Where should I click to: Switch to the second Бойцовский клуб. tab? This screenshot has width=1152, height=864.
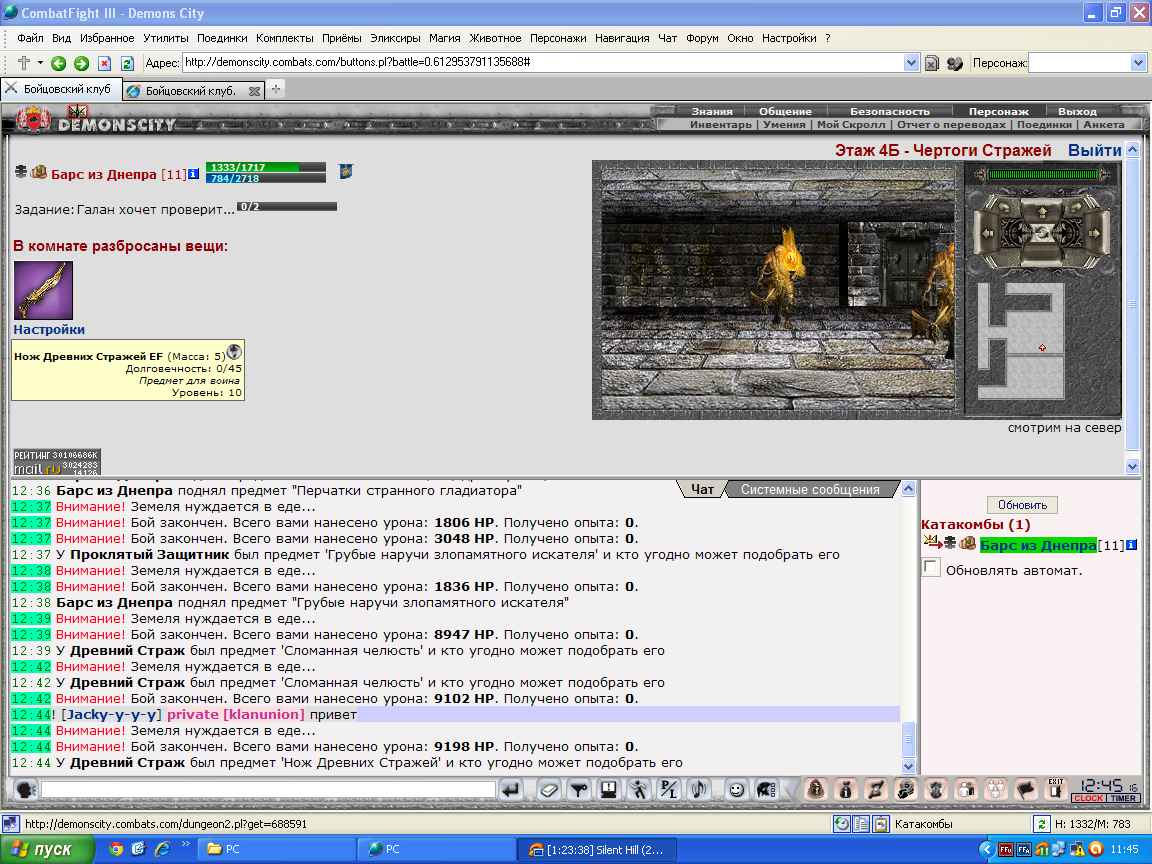pyautogui.click(x=190, y=90)
